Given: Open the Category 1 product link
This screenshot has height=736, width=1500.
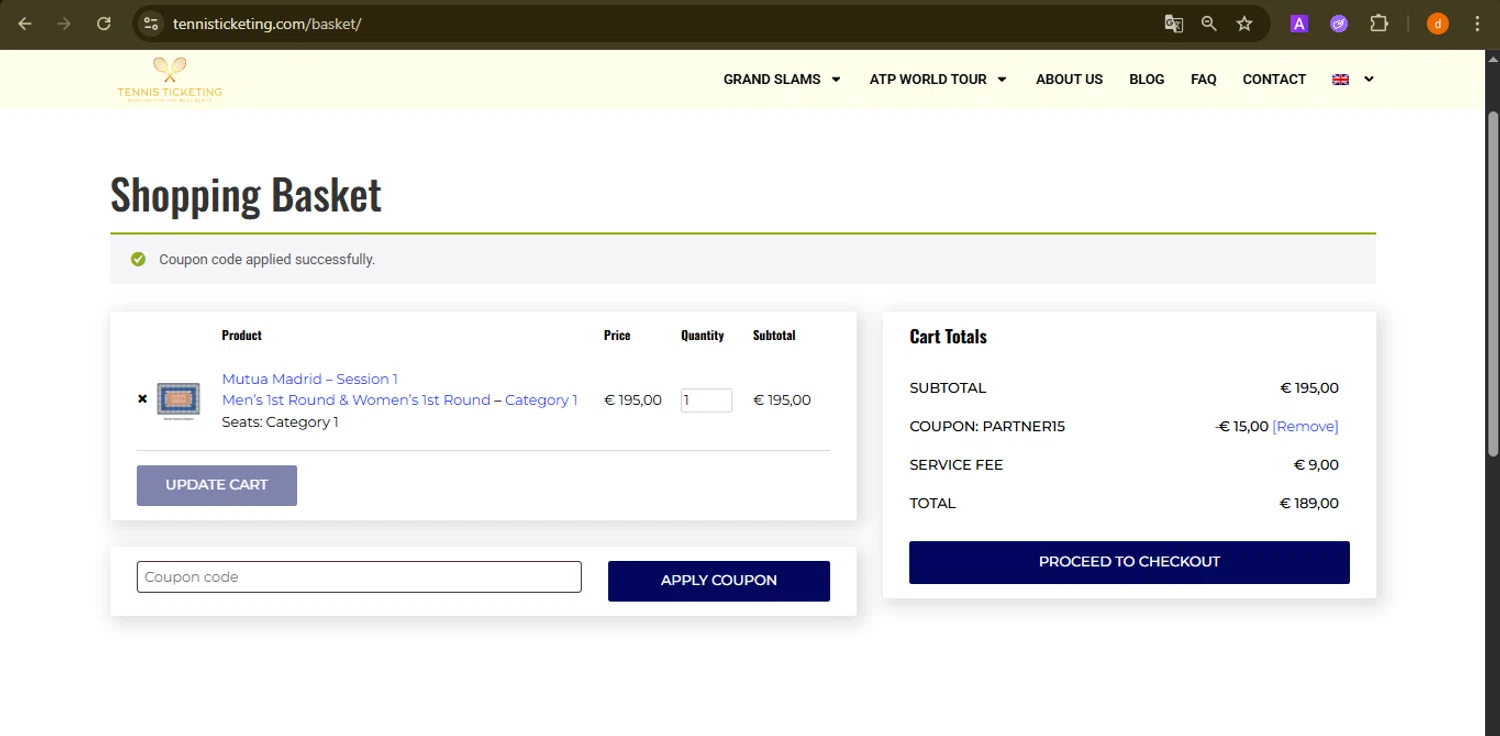Looking at the screenshot, I should coord(541,400).
